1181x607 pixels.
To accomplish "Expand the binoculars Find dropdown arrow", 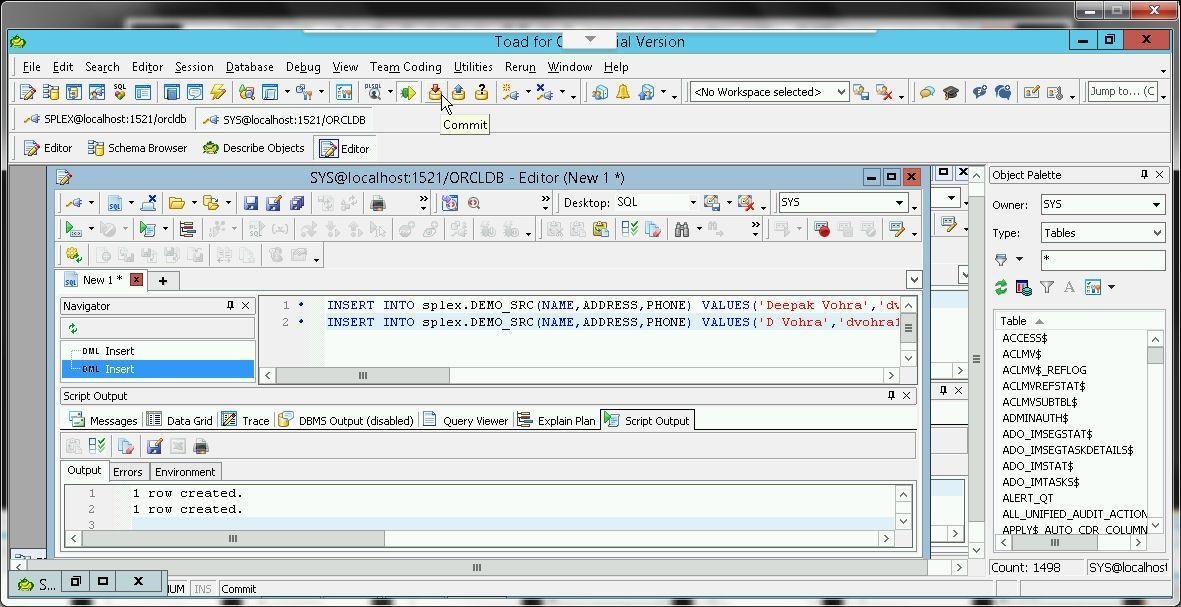I will pyautogui.click(x=699, y=229).
